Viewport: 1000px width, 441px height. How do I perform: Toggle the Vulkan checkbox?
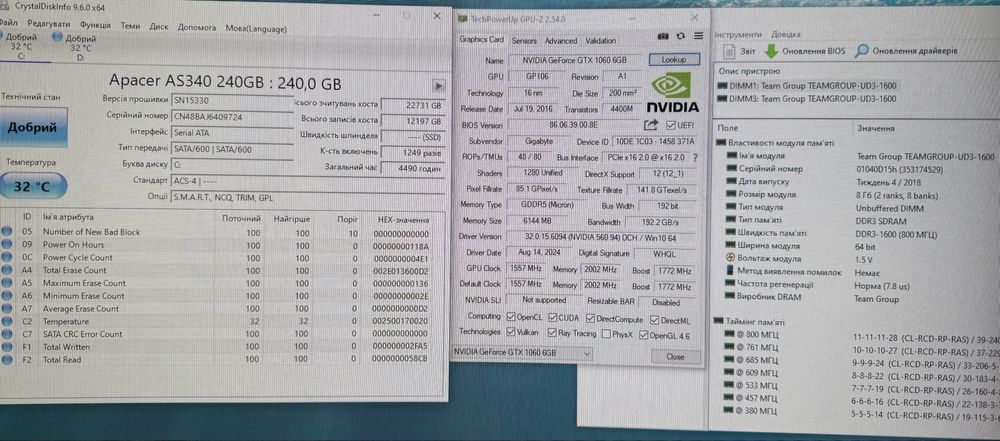(x=510, y=333)
